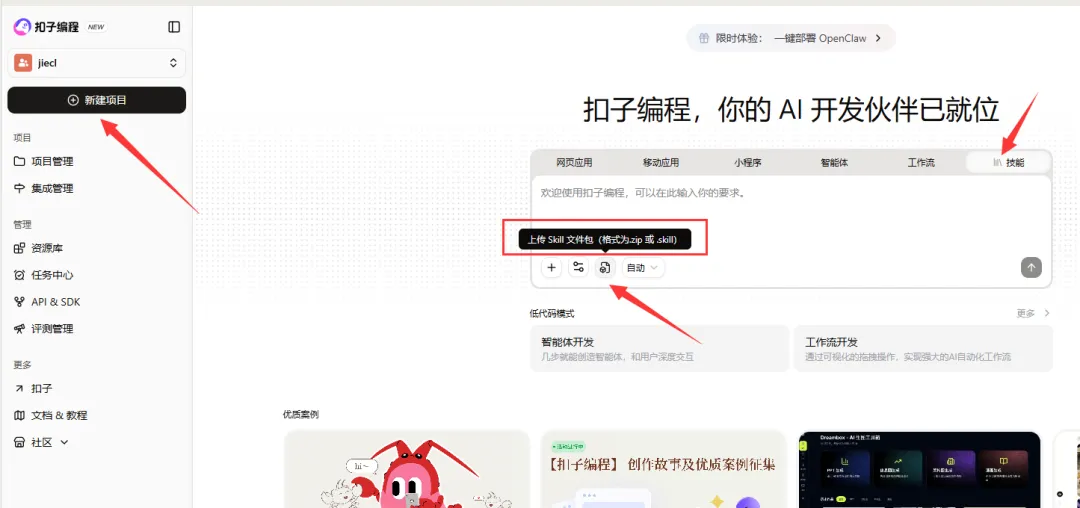The width and height of the screenshot is (1080, 508).
Task: Expand the 社区 menu chevron
Action: coord(64,442)
